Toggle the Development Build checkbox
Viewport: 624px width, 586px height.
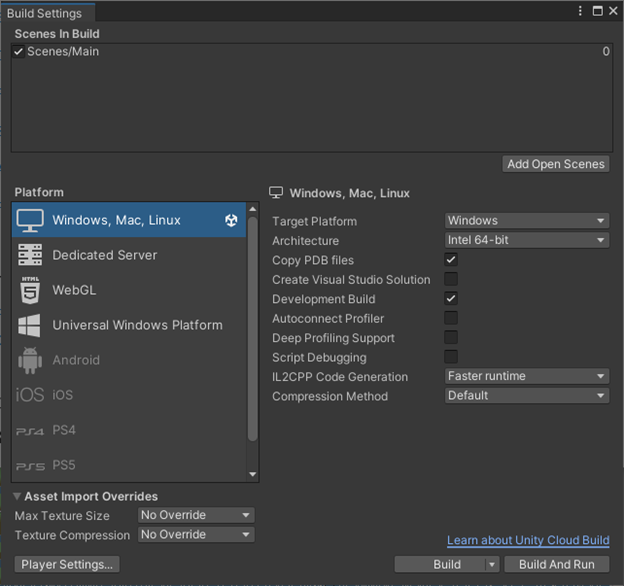451,299
